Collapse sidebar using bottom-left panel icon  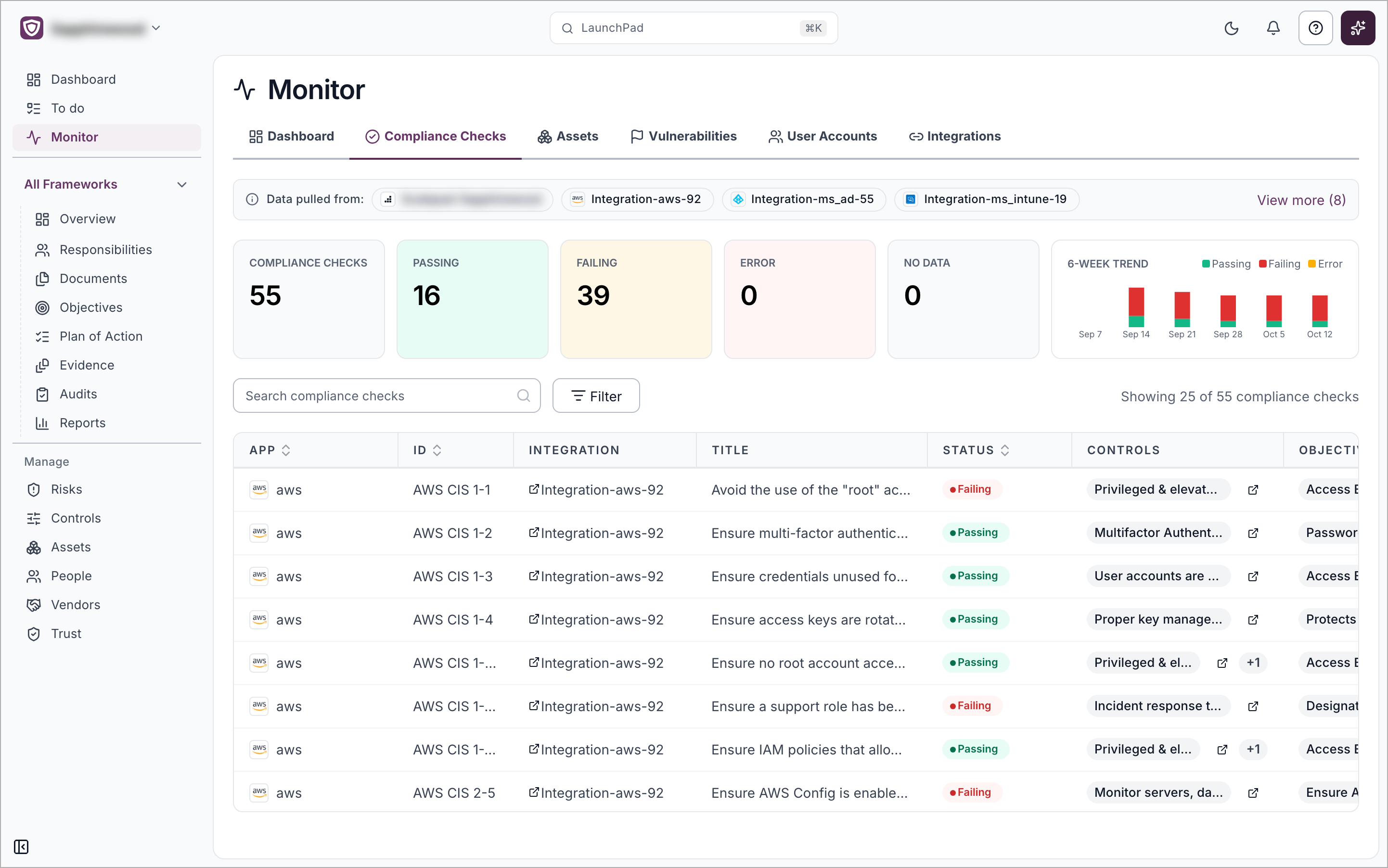click(x=21, y=847)
